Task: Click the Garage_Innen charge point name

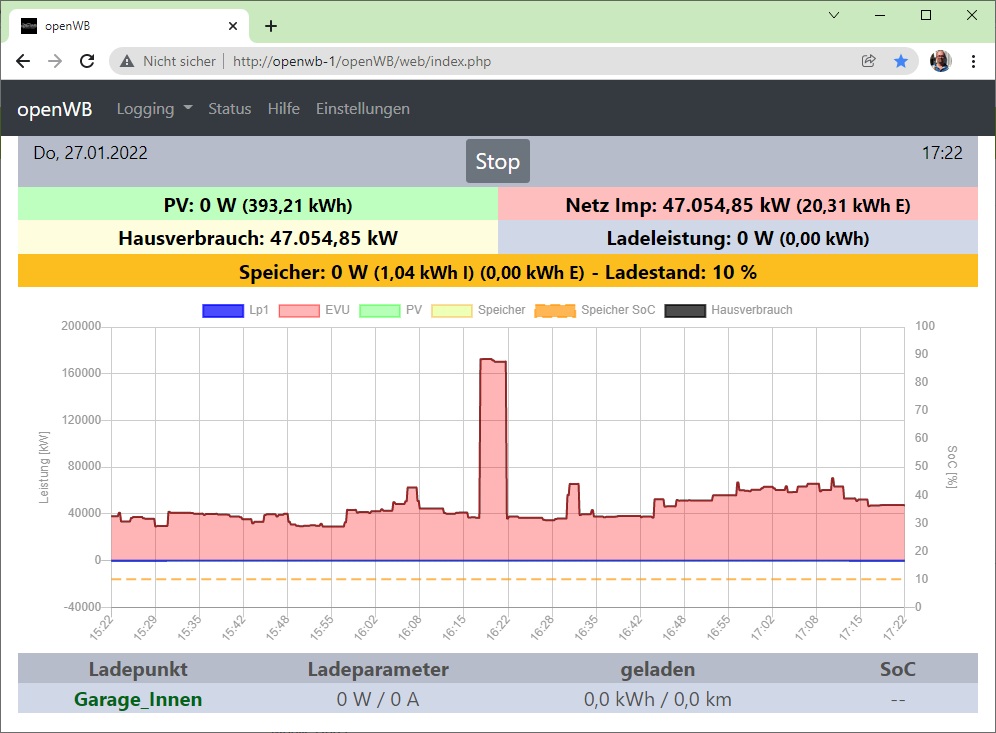Action: (x=138, y=699)
